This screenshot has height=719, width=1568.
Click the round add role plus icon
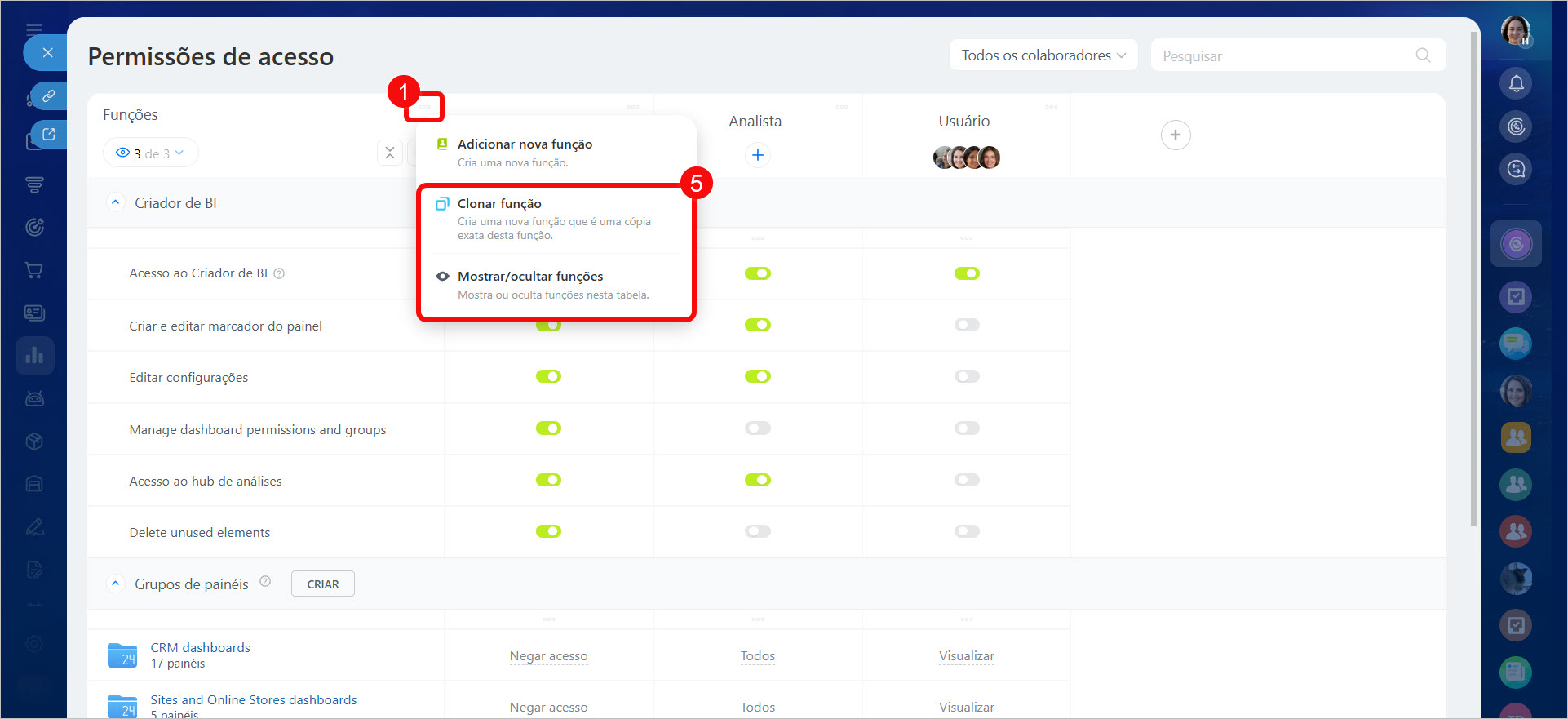[x=1175, y=135]
